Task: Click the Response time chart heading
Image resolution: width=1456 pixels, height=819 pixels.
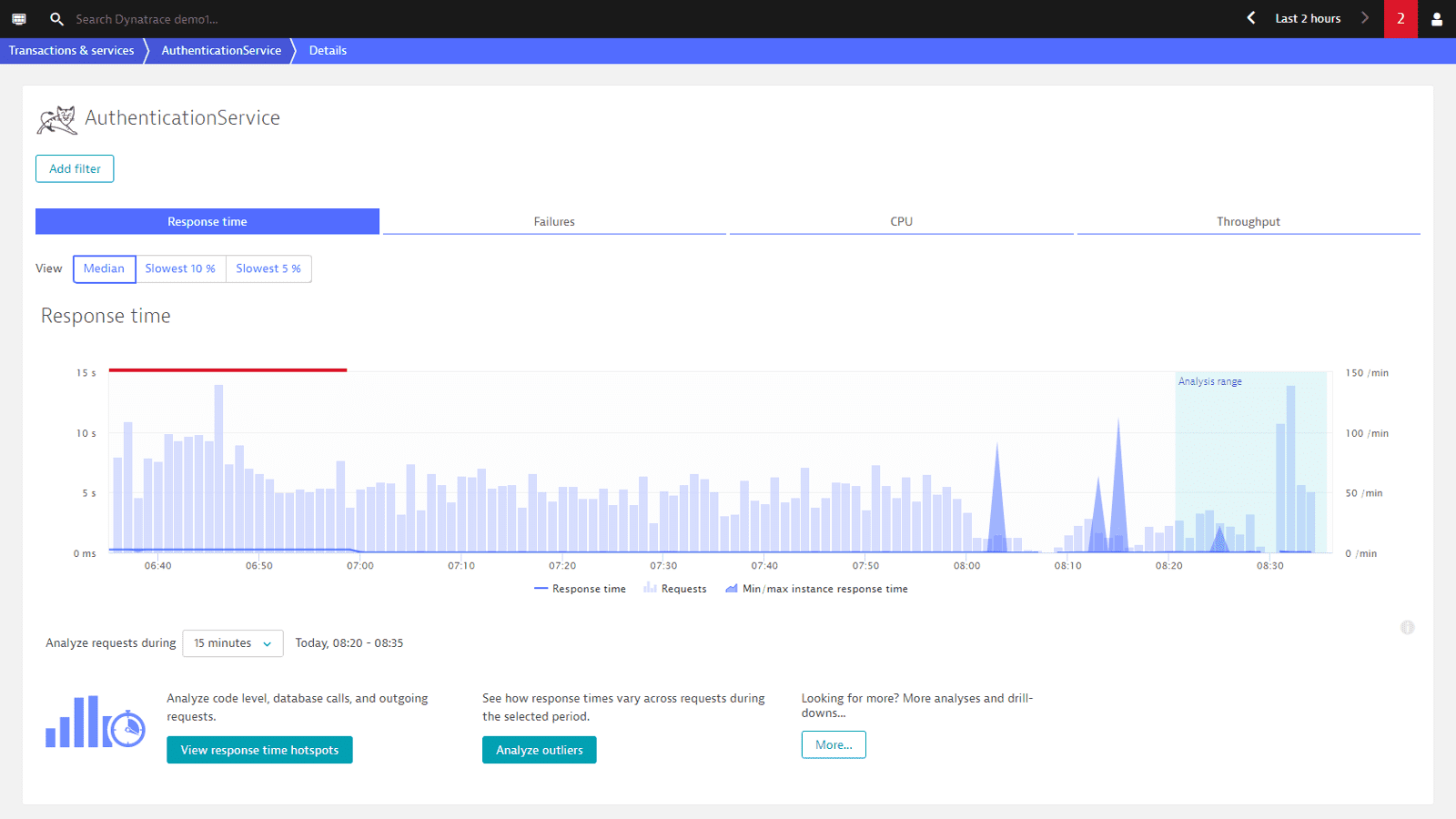Action: click(106, 316)
